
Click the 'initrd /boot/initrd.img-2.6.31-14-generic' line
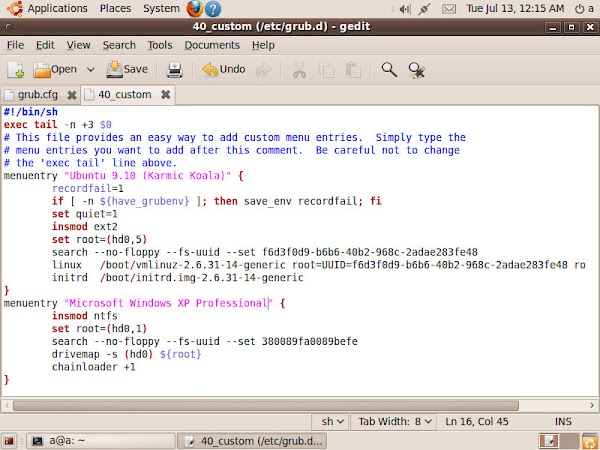click(178, 277)
